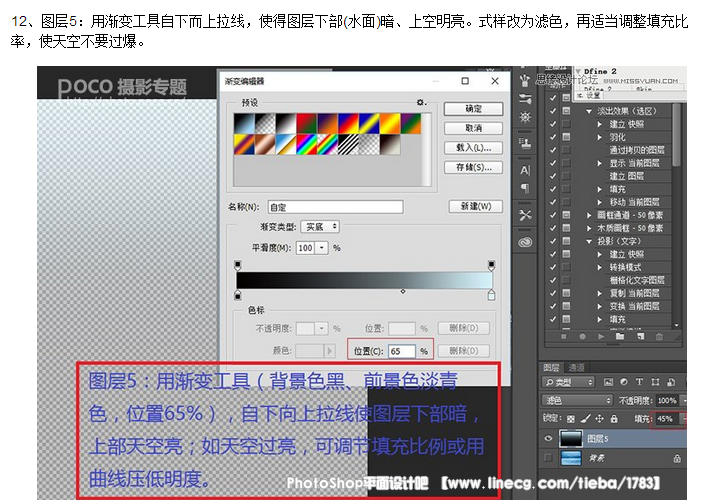Image resolution: width=710 pixels, height=500 pixels.
Task: Click the 名称 input field
Action: [336, 207]
